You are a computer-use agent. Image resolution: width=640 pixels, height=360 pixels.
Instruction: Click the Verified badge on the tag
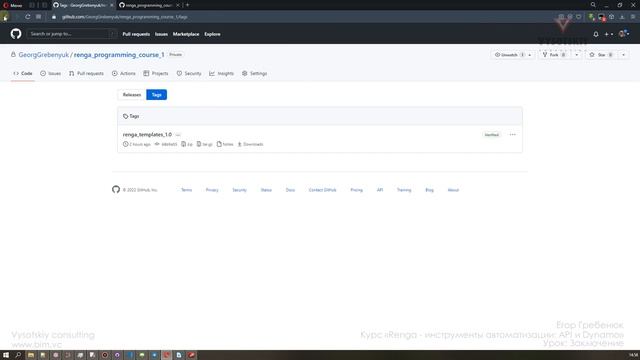point(491,135)
